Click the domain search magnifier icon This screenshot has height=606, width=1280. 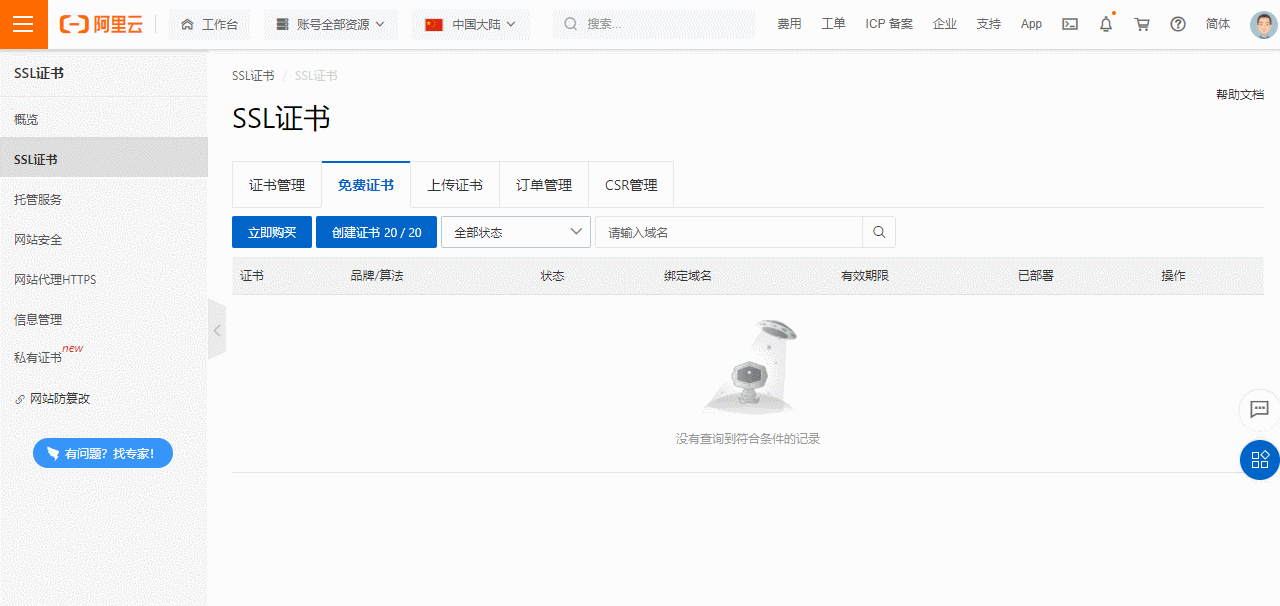pyautogui.click(x=878, y=231)
